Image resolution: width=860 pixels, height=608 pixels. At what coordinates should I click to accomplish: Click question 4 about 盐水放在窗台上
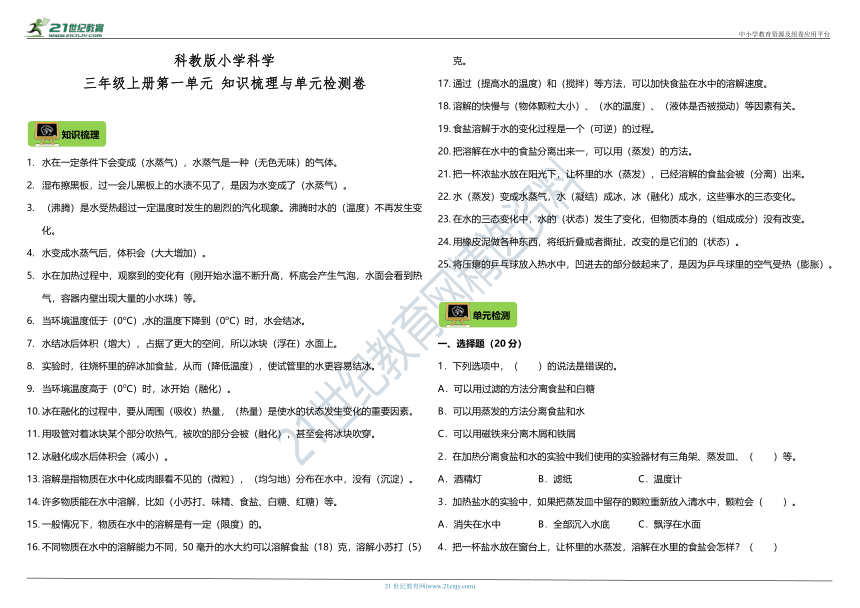pos(608,547)
